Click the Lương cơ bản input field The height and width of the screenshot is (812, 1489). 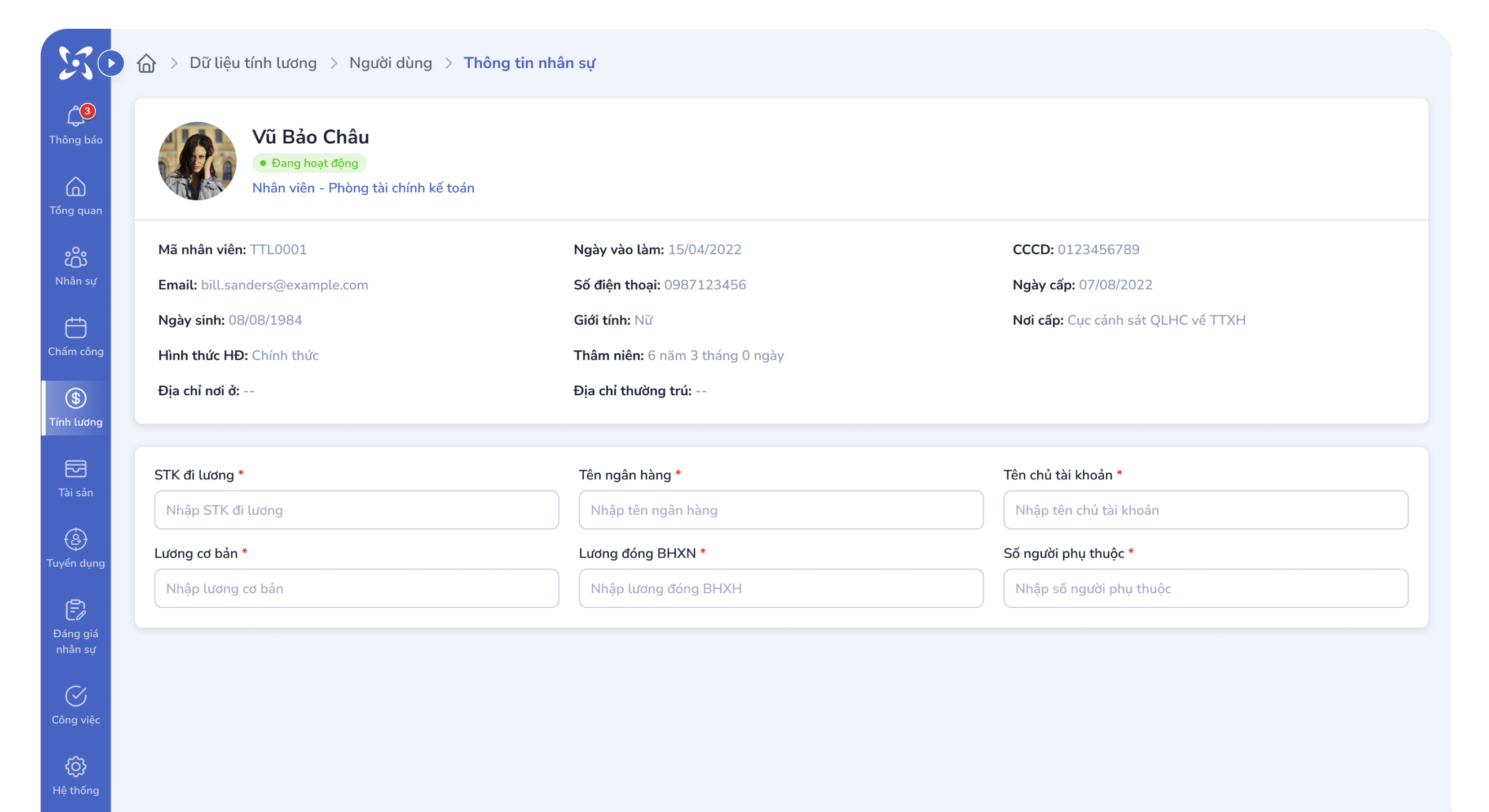click(x=356, y=588)
